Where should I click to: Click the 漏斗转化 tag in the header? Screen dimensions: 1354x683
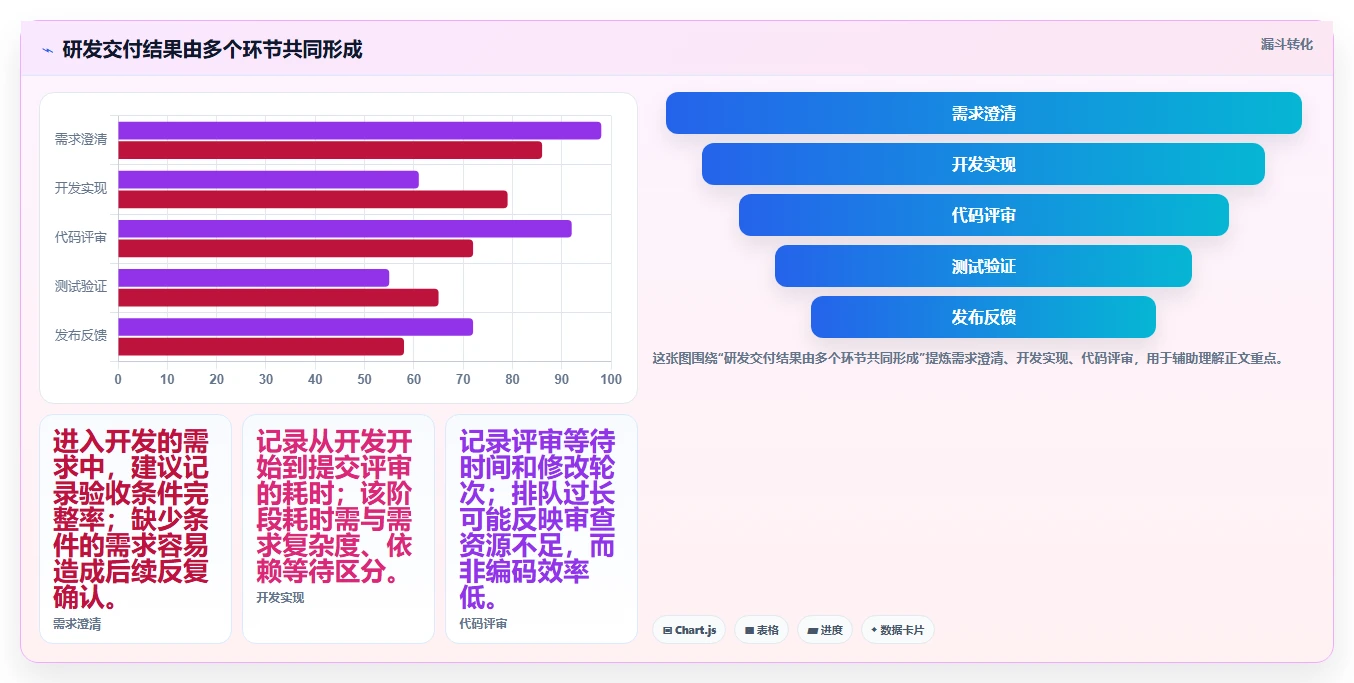pos(1286,44)
